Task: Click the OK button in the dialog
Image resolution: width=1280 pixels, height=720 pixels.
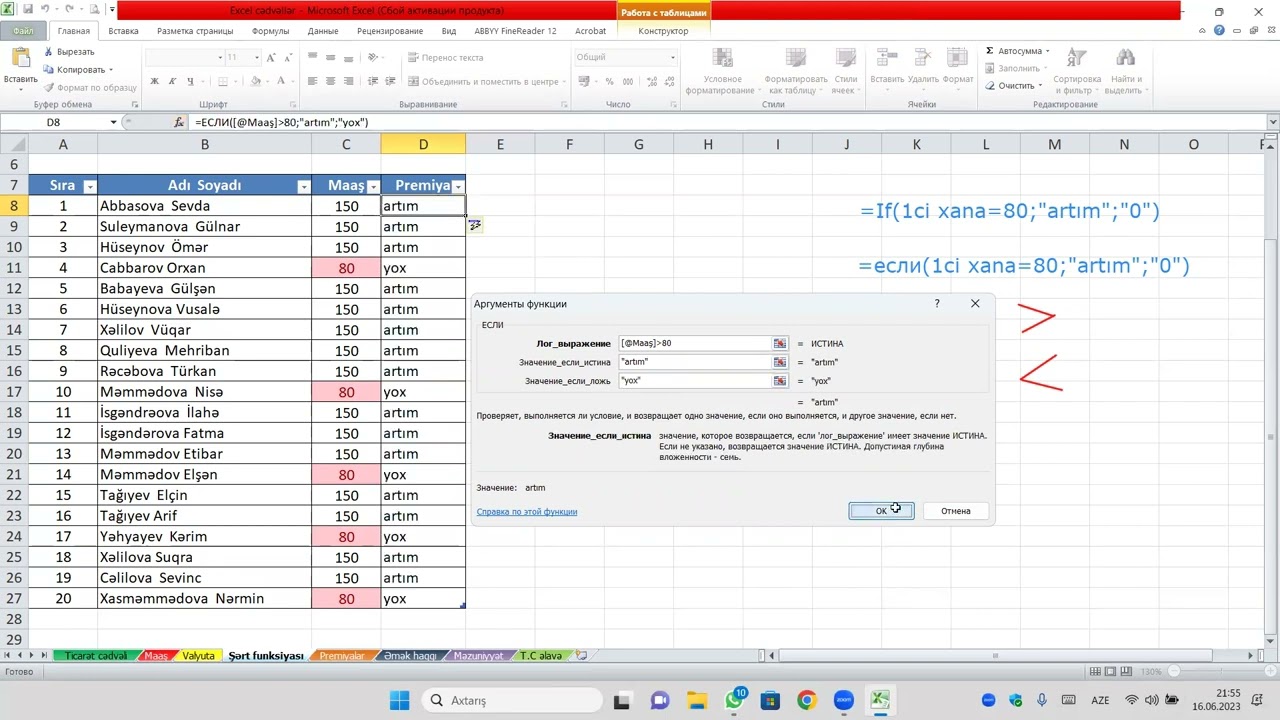Action: (x=881, y=511)
